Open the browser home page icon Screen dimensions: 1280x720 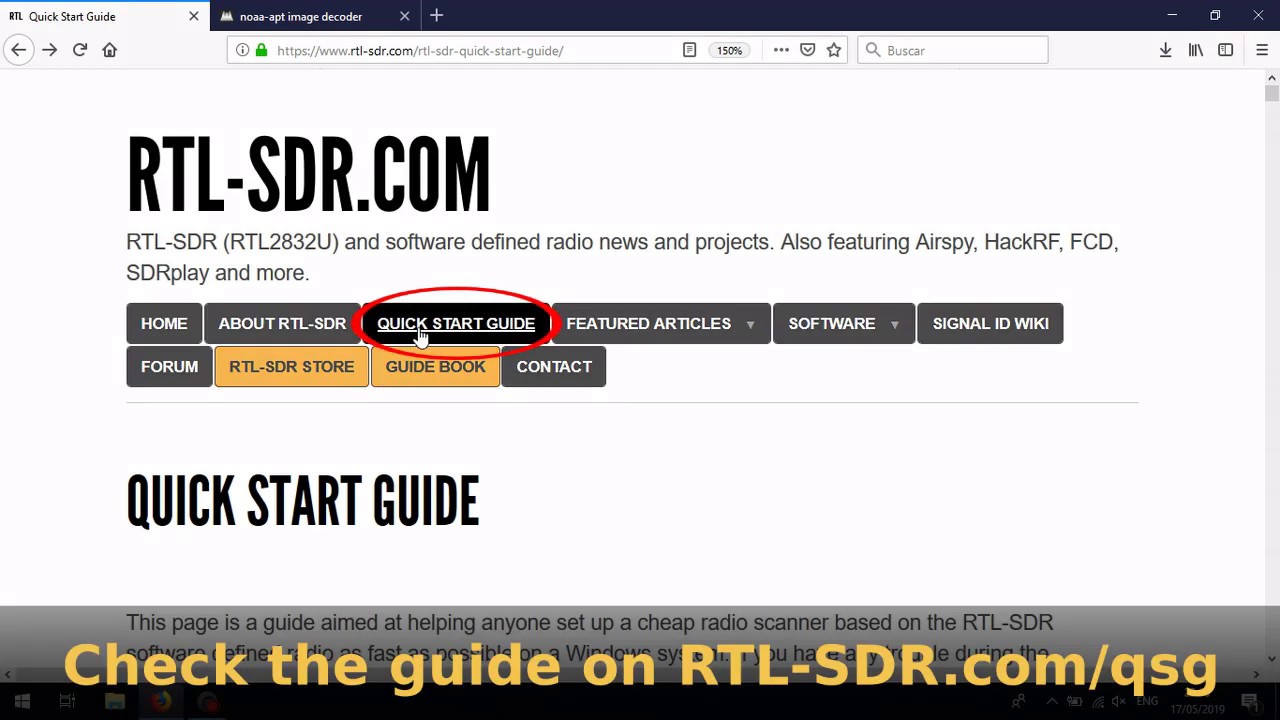click(x=110, y=50)
